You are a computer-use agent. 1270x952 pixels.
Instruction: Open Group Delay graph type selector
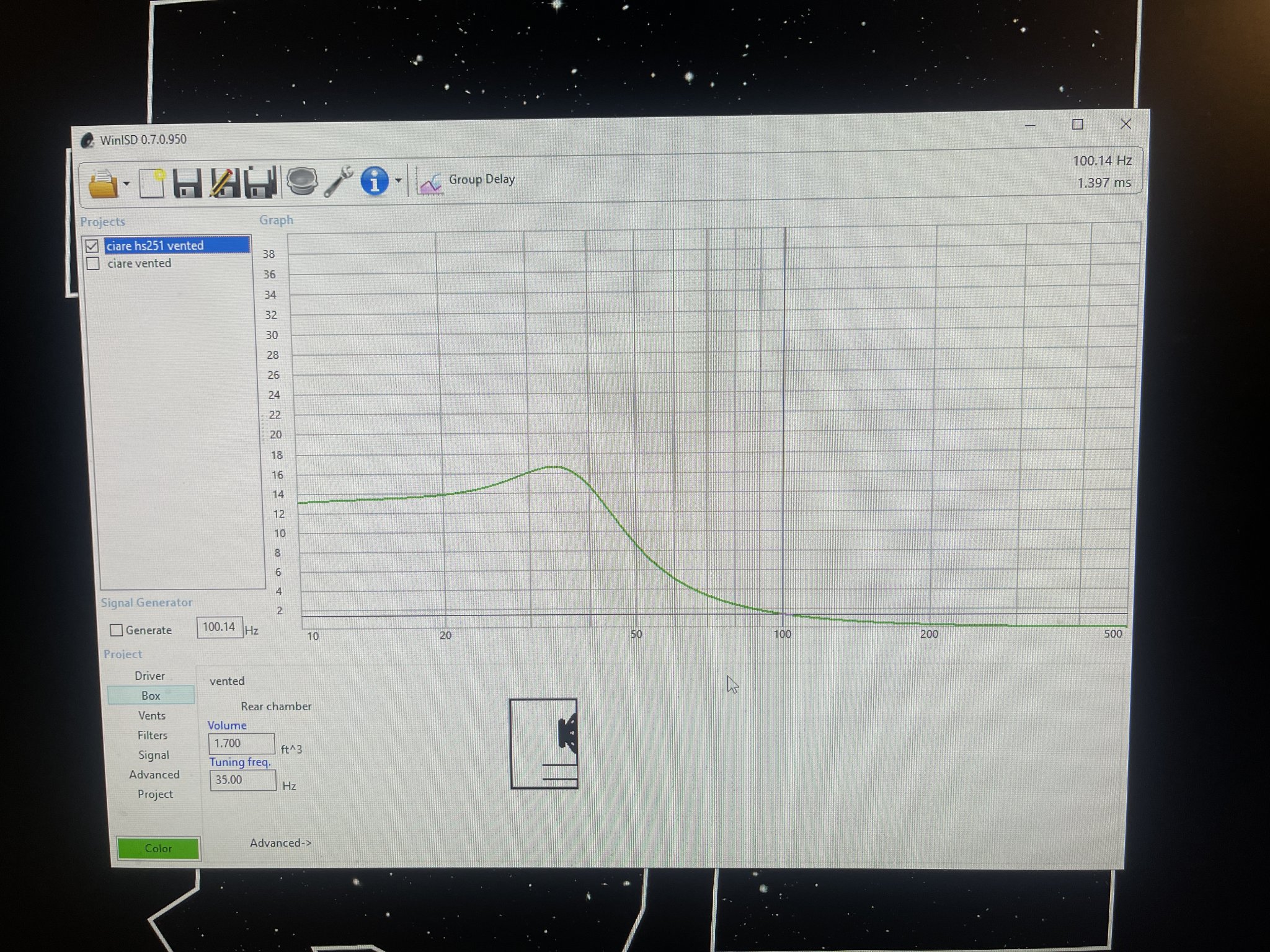click(481, 179)
